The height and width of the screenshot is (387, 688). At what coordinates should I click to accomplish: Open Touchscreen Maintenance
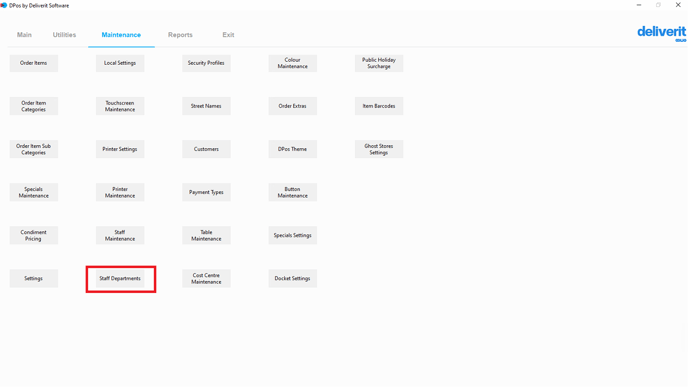point(120,106)
